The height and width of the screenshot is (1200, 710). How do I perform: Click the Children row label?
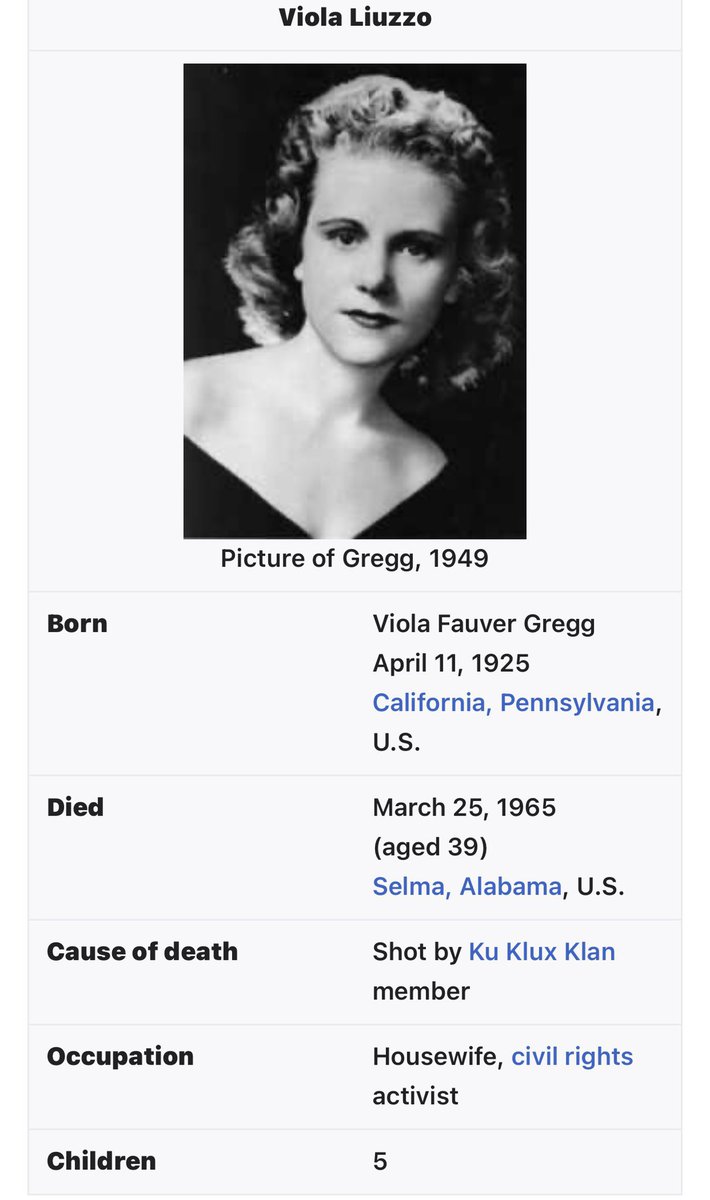[101, 1161]
